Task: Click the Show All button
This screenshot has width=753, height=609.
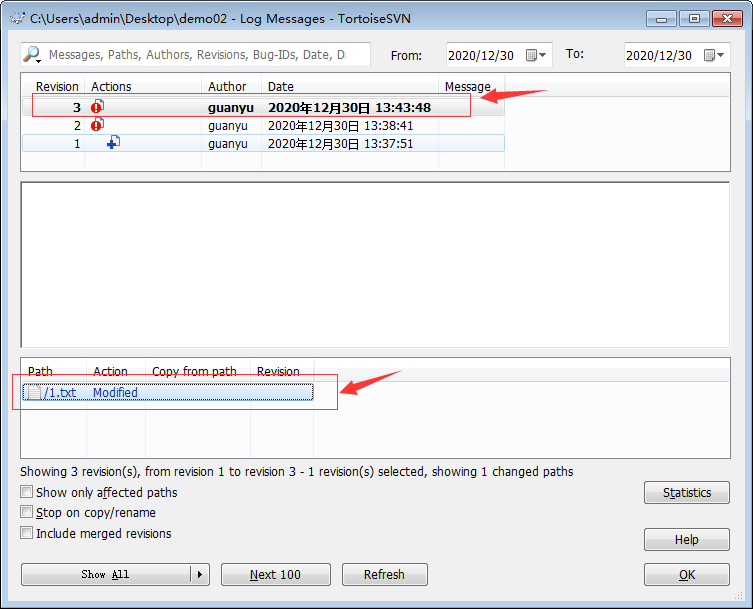Action: (106, 574)
